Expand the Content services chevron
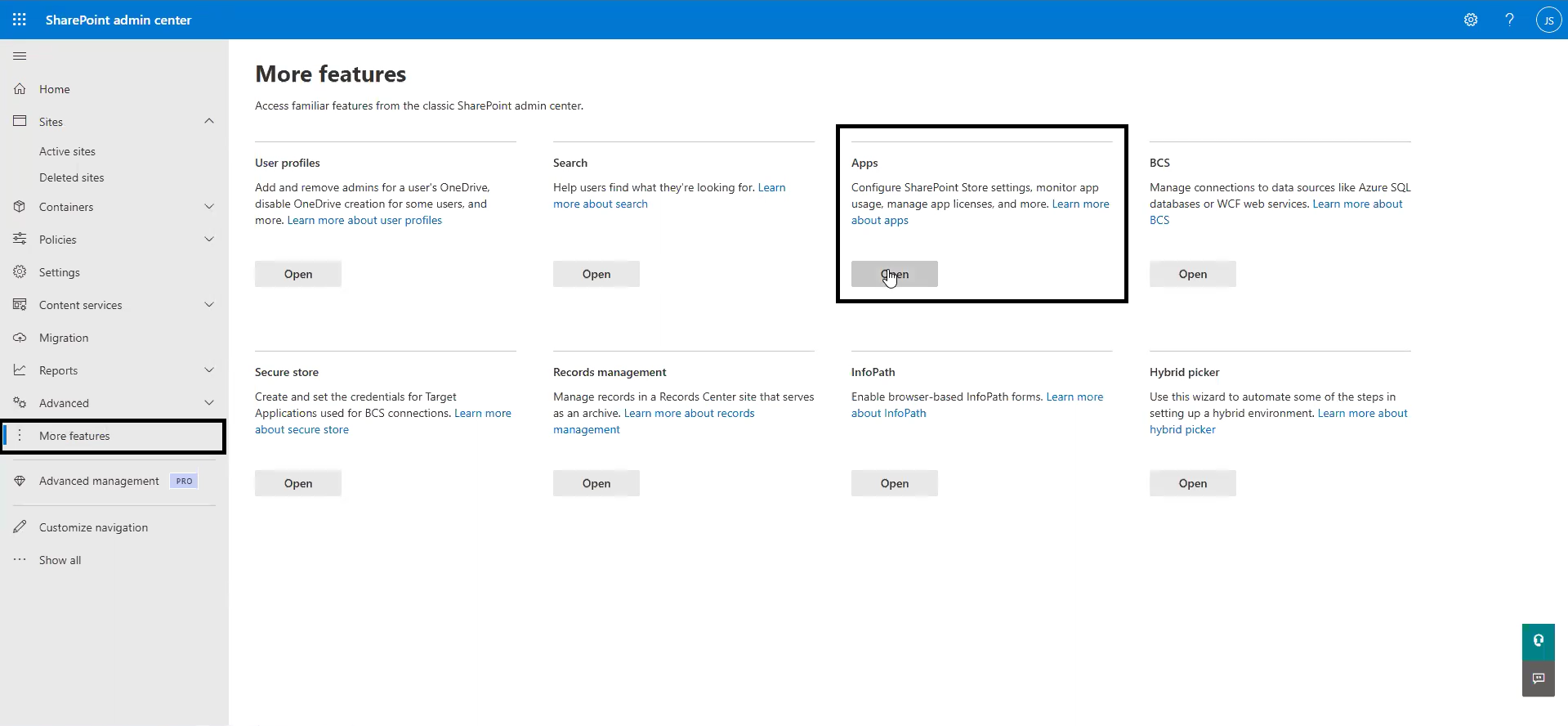1568x726 pixels. 209,305
